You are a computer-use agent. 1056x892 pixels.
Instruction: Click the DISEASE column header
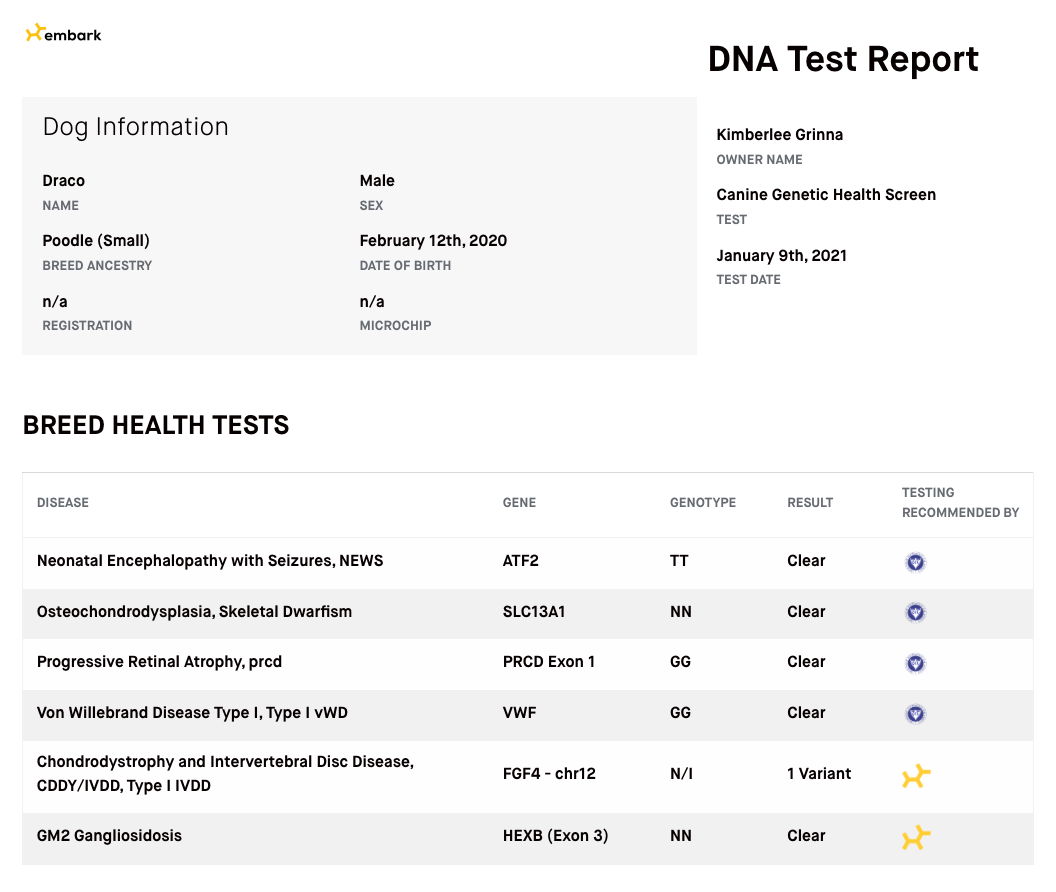tap(63, 503)
